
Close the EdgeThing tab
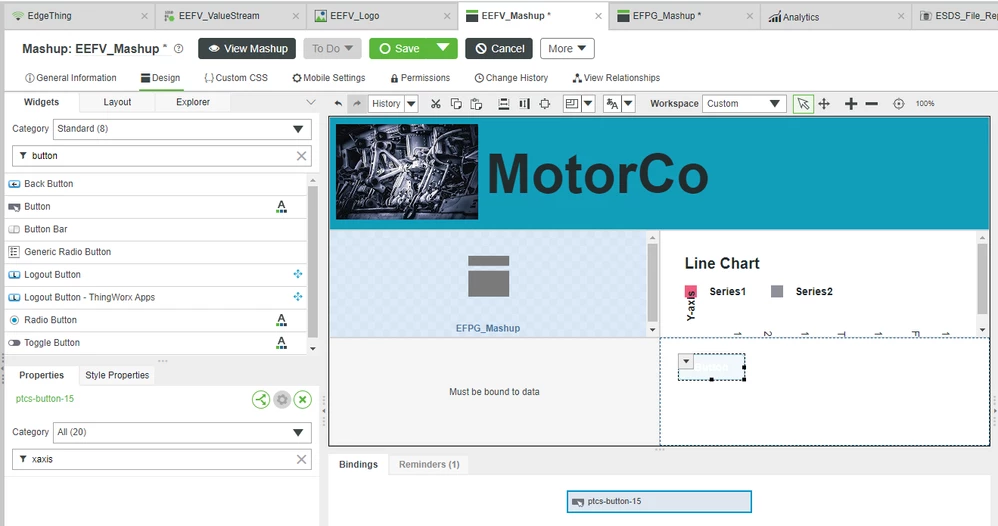point(144,16)
